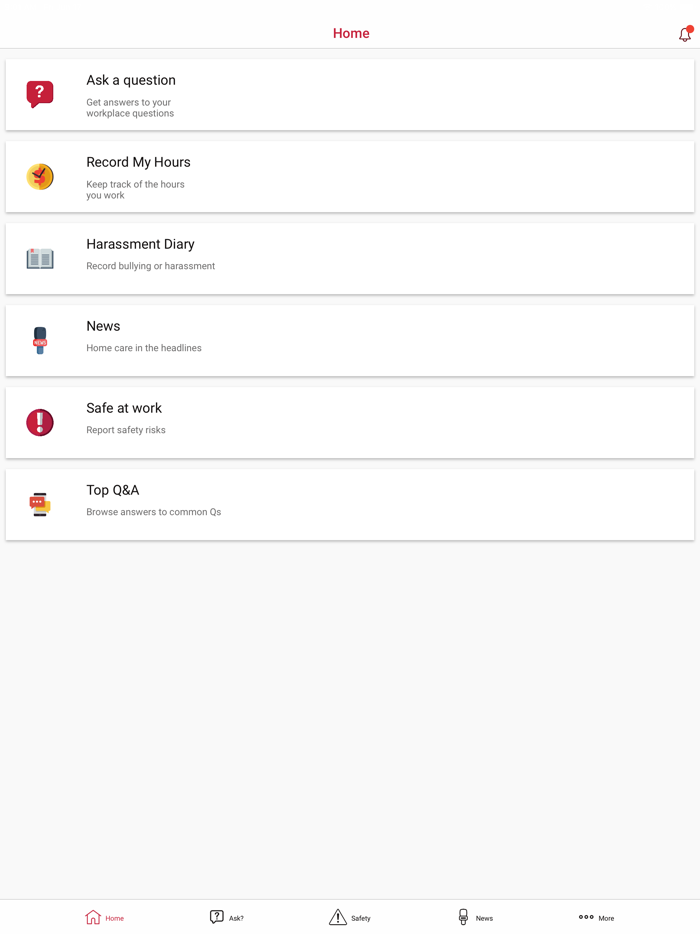Click the Ask a question card
Viewport: 700px width, 934px height.
point(350,94)
